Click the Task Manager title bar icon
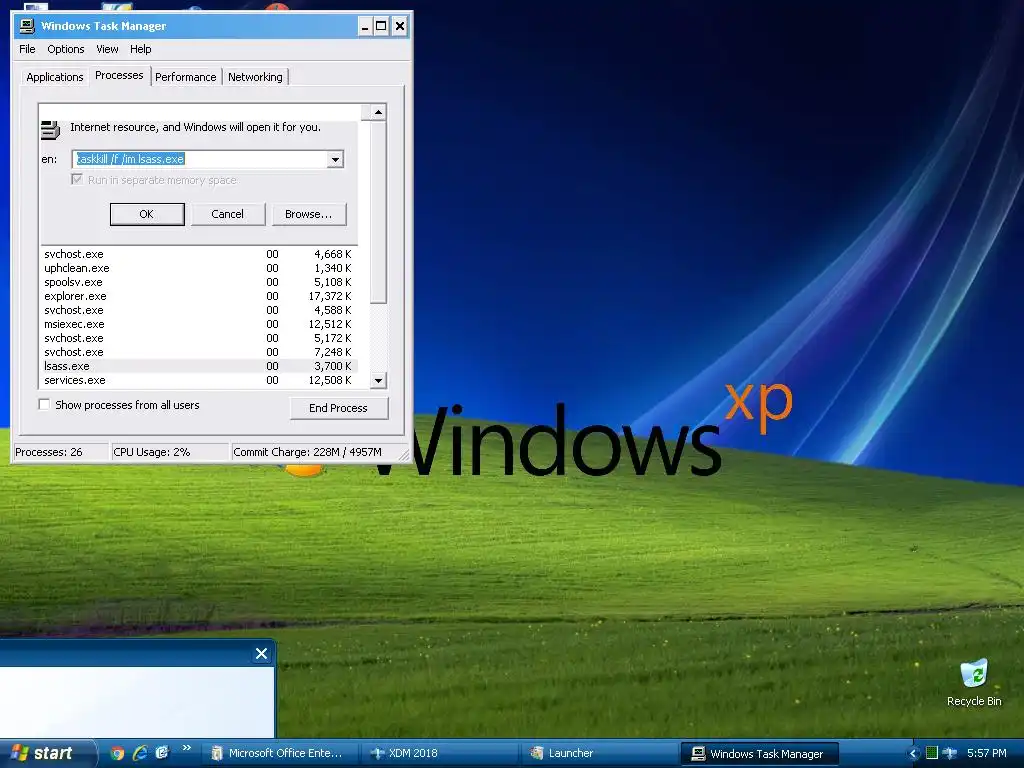Screen dimensions: 1024x768 coord(27,26)
